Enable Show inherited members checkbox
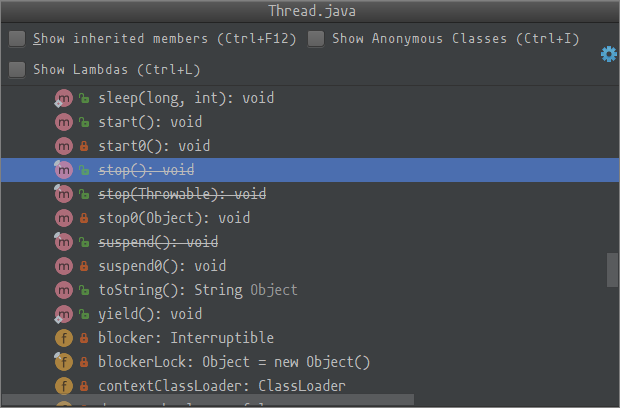This screenshot has height=408, width=620. click(17, 39)
